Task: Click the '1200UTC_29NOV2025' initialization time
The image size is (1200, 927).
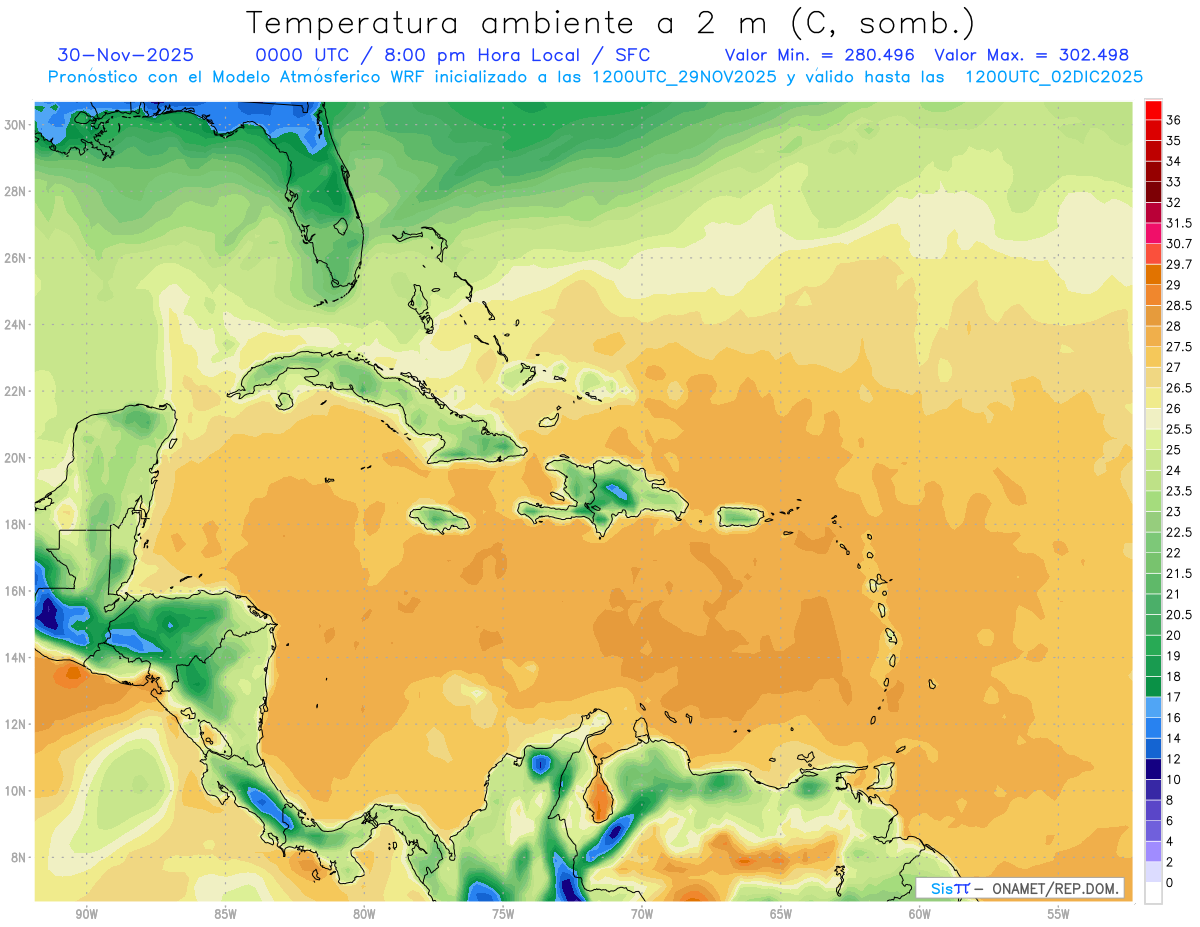Action: (x=686, y=77)
